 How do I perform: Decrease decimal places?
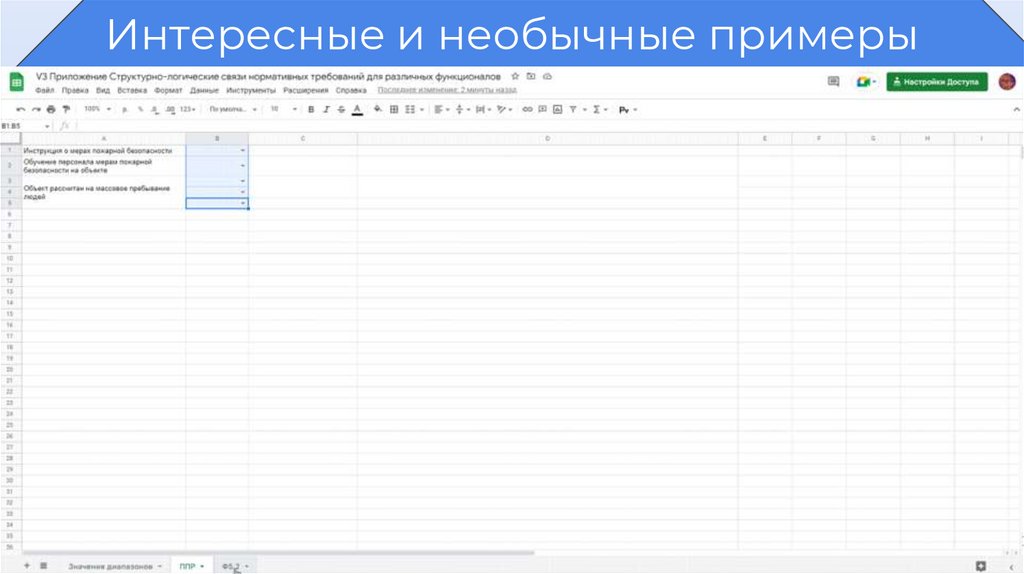155,110
